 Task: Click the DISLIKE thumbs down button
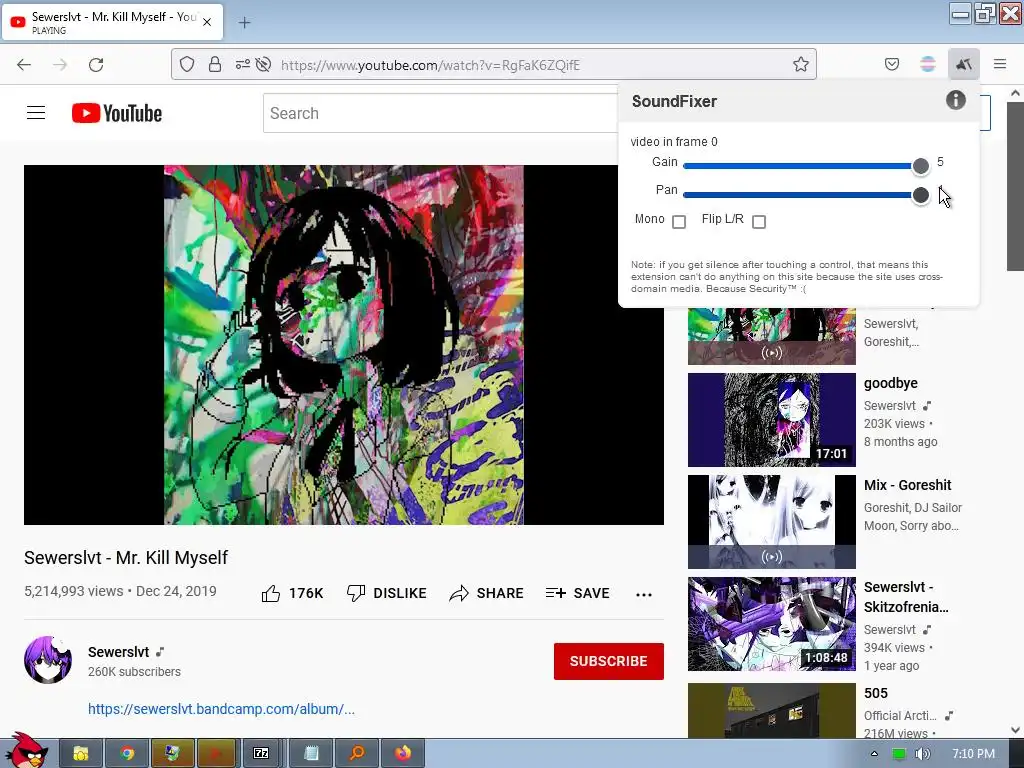[387, 593]
